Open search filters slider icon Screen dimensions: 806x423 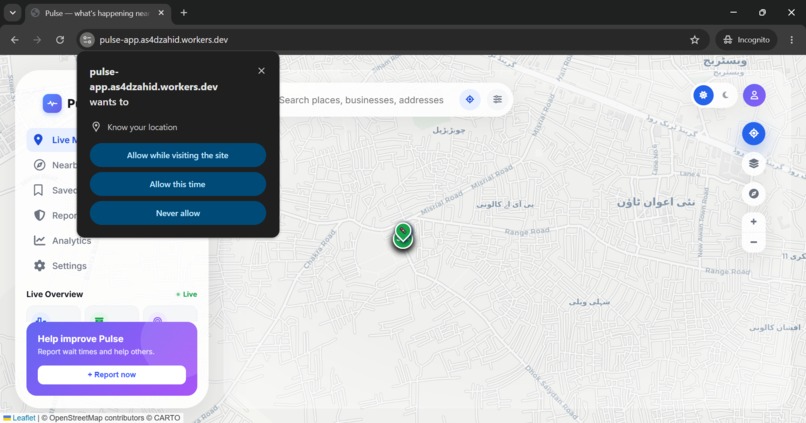(498, 100)
